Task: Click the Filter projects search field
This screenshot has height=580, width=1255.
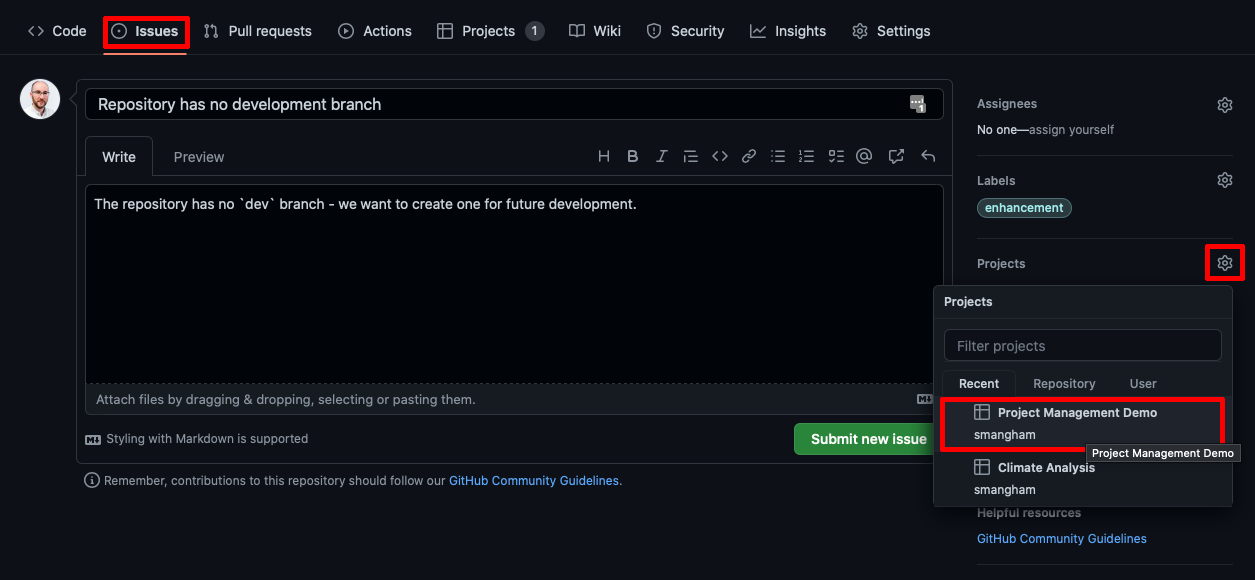Action: point(1082,346)
